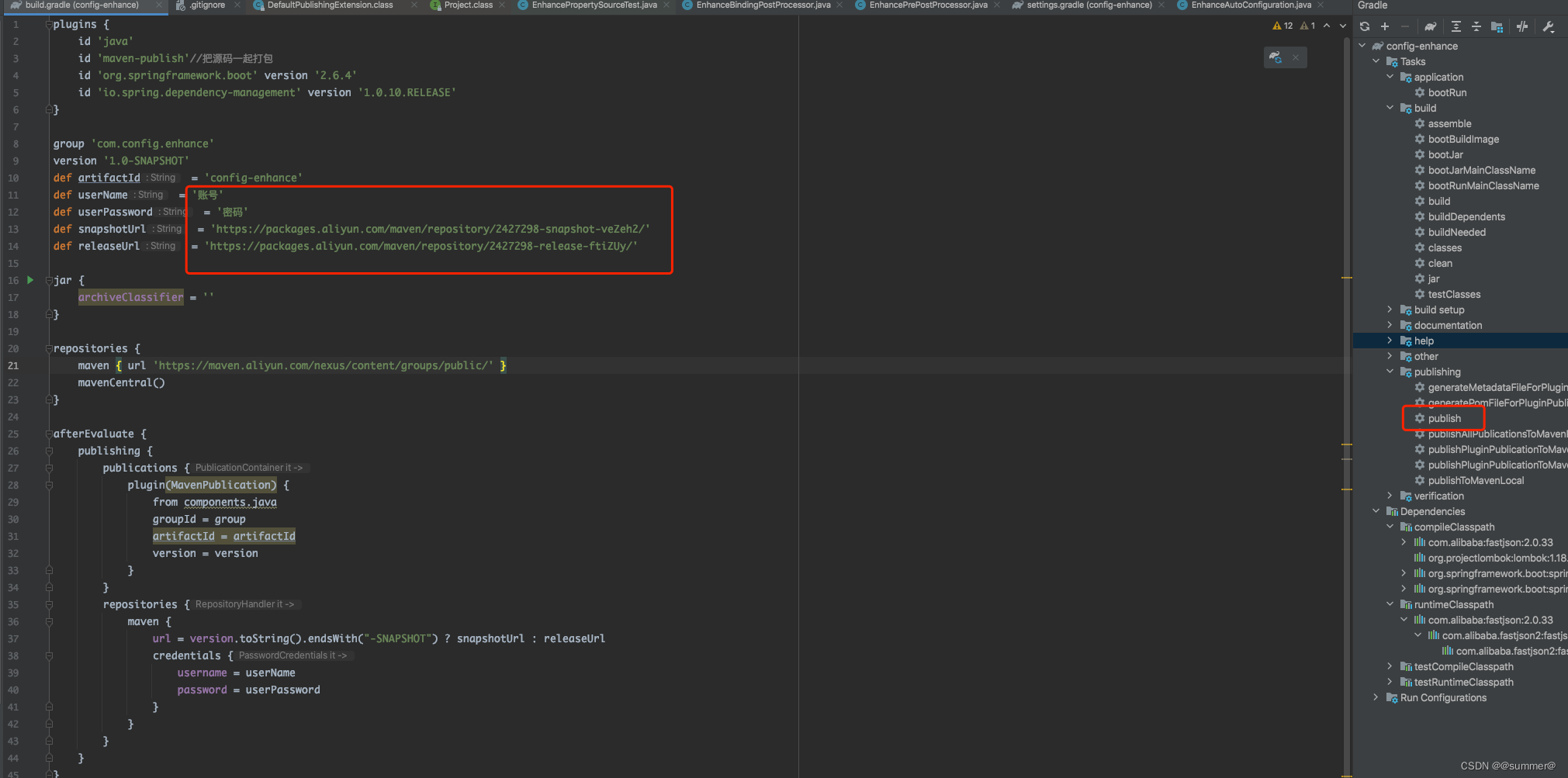Fold the credentials block at line 38
The height and width of the screenshot is (778, 1568).
coord(49,655)
